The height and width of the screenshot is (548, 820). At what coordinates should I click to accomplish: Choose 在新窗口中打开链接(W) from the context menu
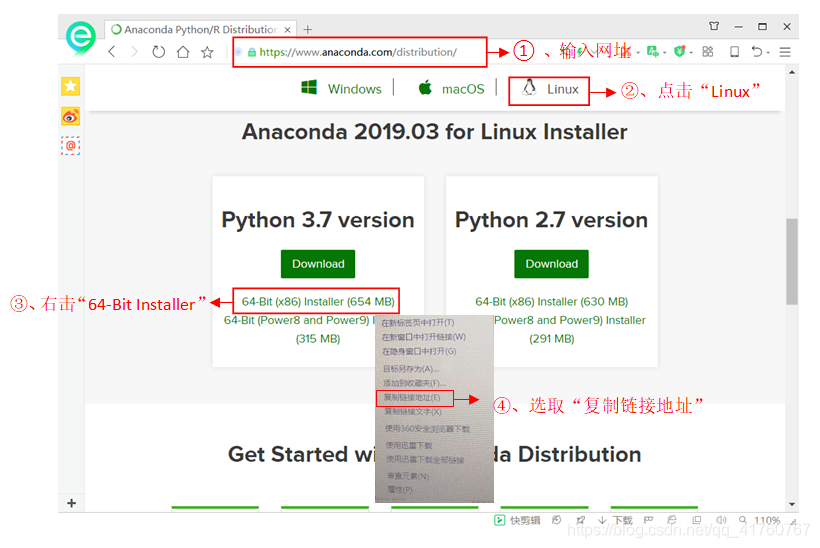[424, 337]
